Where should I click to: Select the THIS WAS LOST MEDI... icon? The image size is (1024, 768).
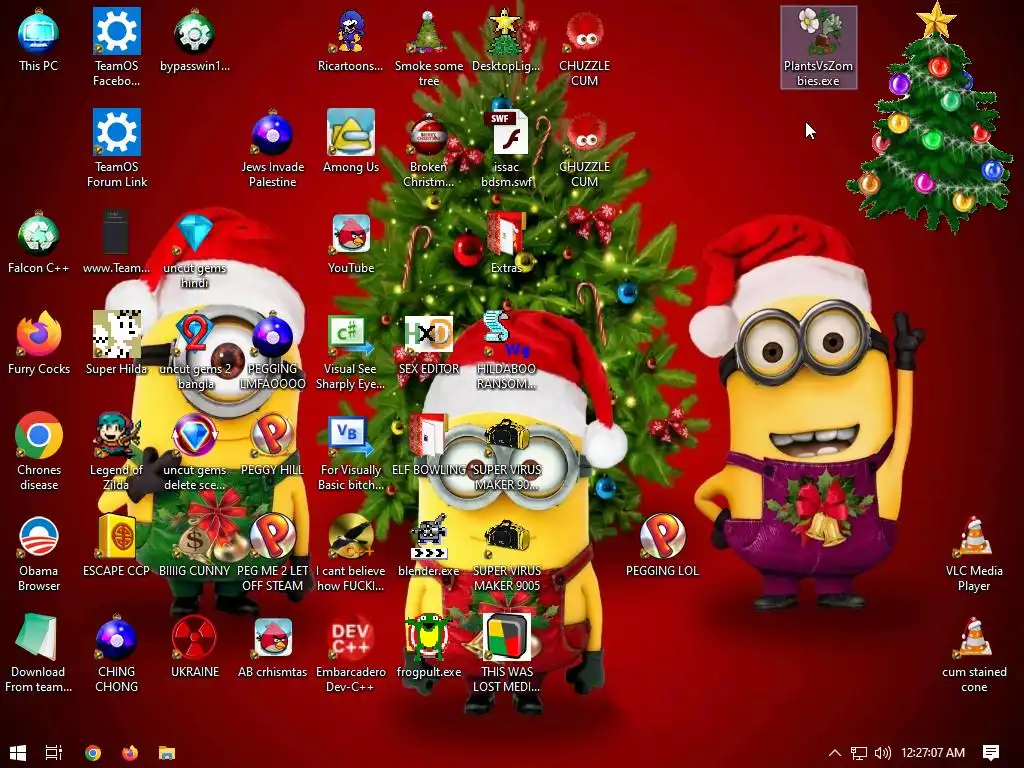[x=506, y=654]
